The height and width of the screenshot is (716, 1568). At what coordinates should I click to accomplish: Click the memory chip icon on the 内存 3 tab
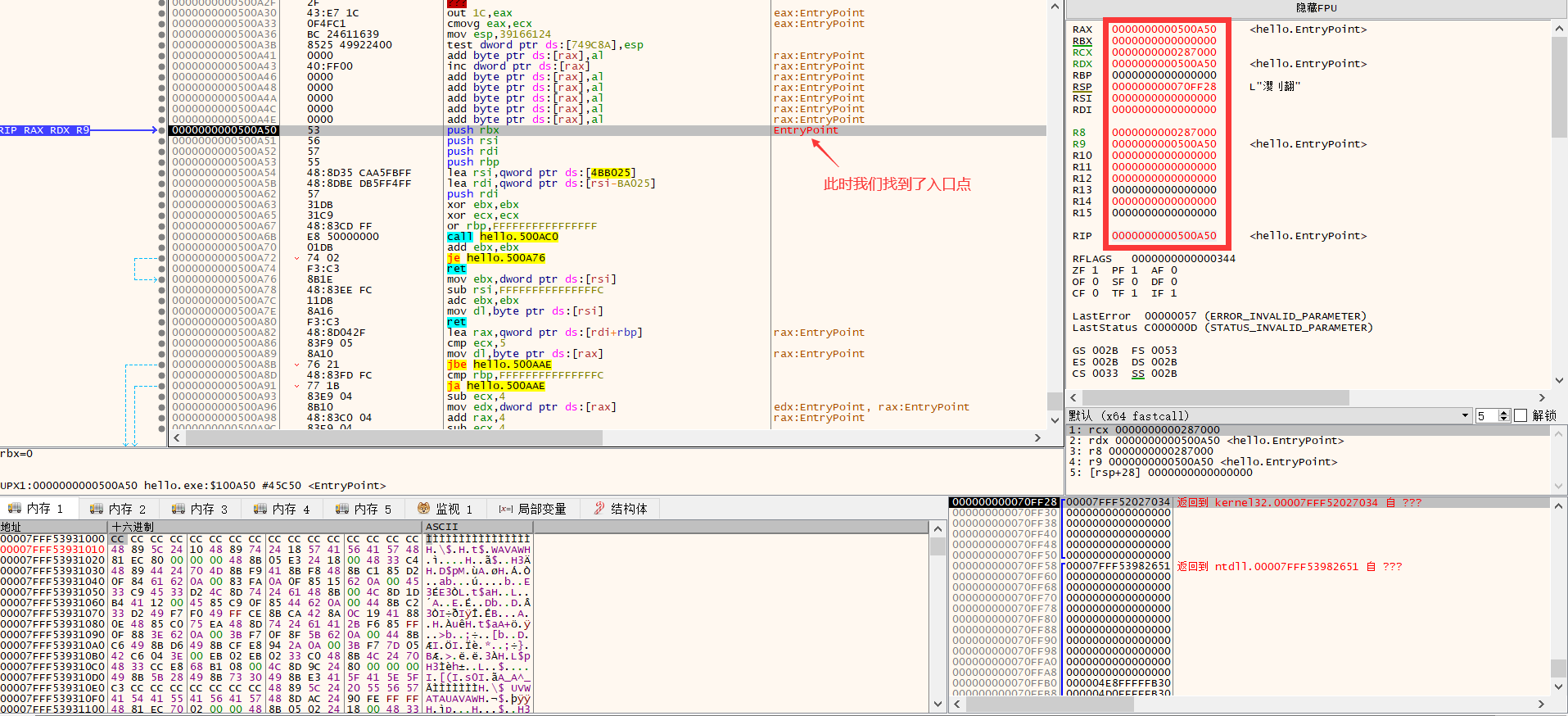tap(178, 509)
